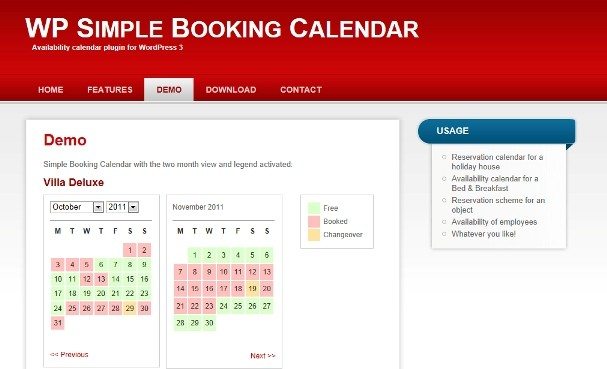607x369 pixels.
Task: Click the green Free legend swatch
Action: [314, 208]
